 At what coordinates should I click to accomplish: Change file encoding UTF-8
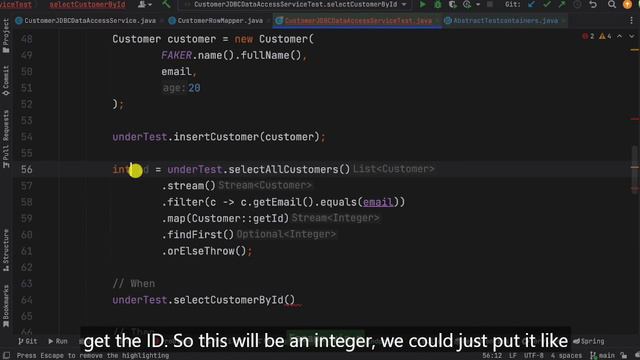534,356
